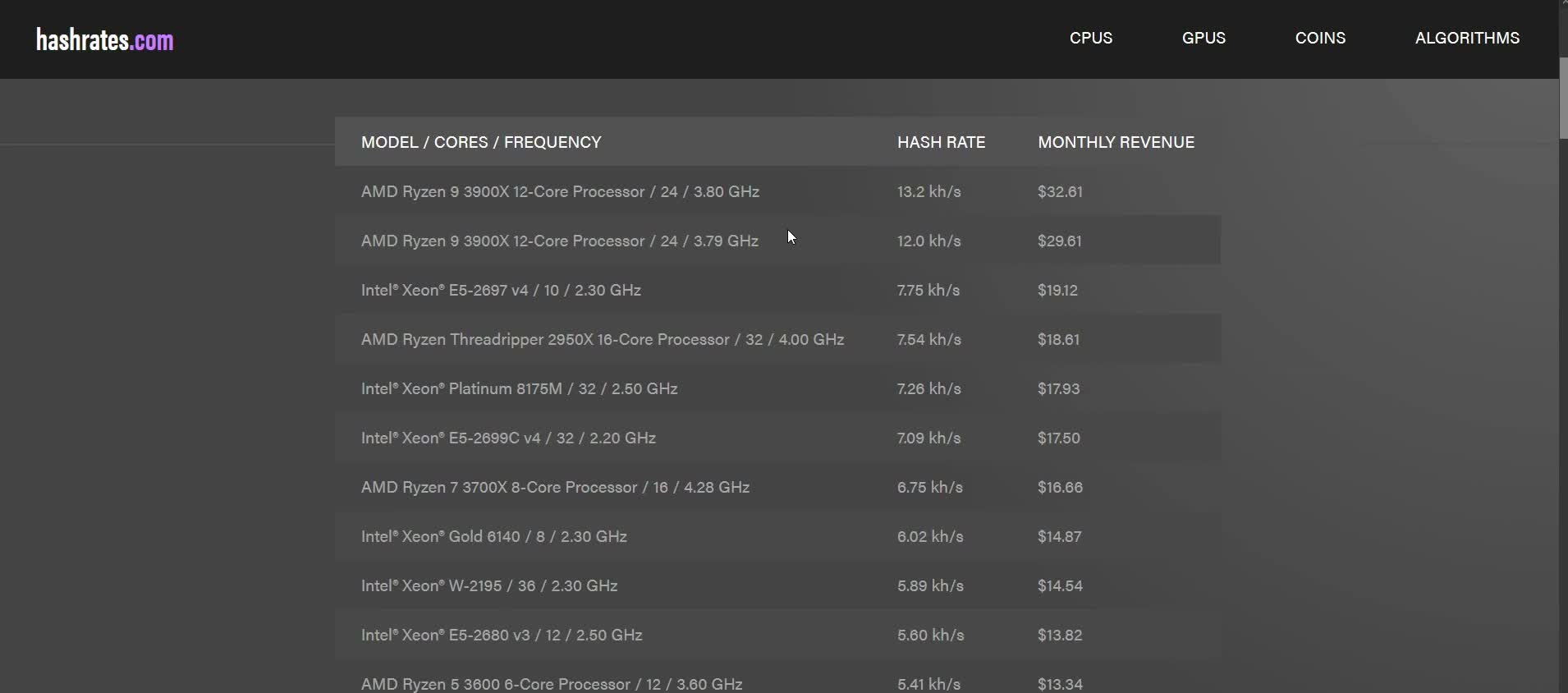Image resolution: width=1568 pixels, height=693 pixels.
Task: Open the Intel Xeon E5-2680 v3 entry
Action: click(x=502, y=635)
